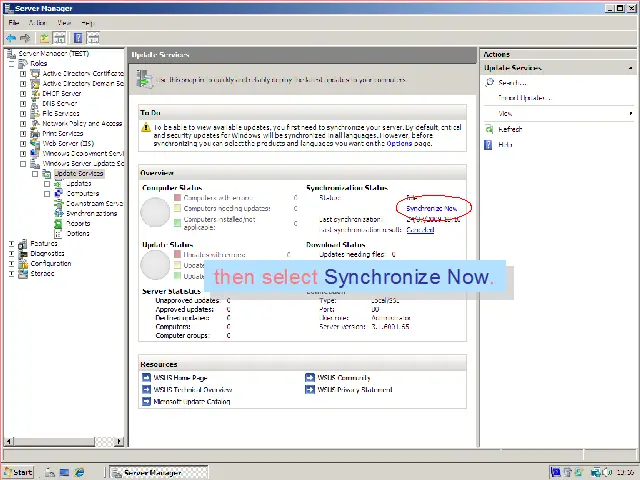The image size is (640, 480).
Task: Collapse the Roles node in the tree
Action: pos(11,64)
